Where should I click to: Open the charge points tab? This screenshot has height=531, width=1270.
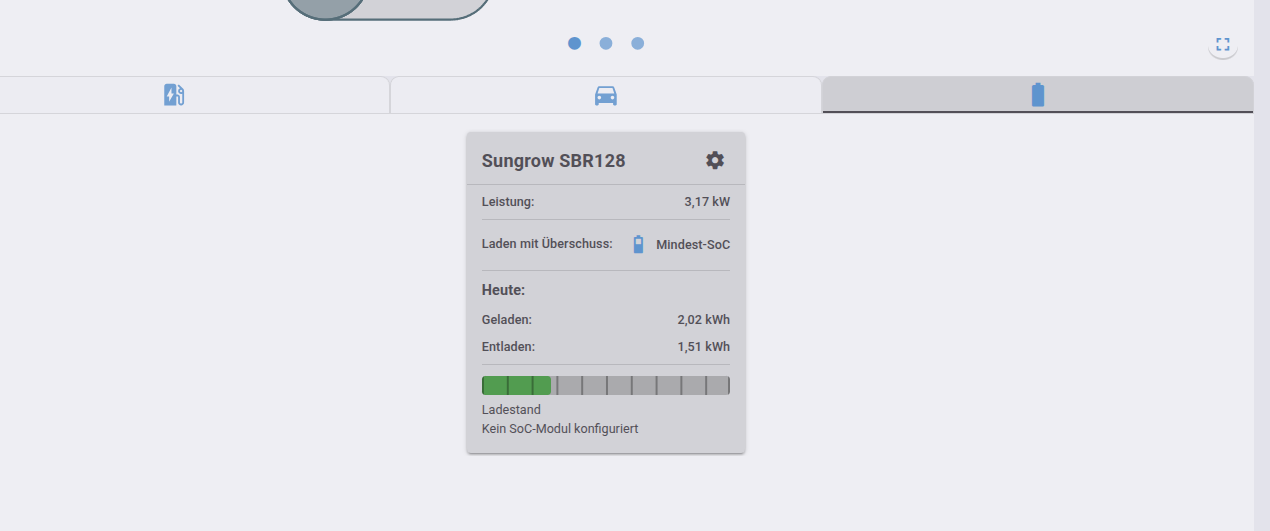[174, 95]
